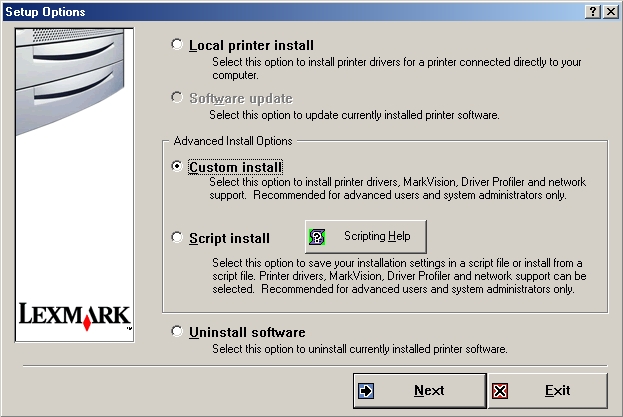Click the printer tray illustration
Viewport: 623px width, 417px height.
coord(76,75)
